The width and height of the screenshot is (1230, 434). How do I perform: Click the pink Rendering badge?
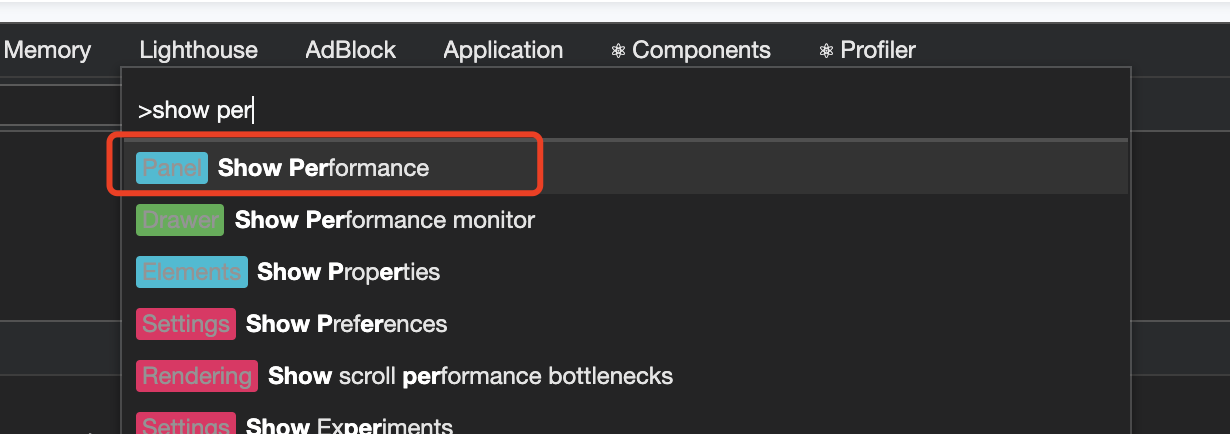197,376
